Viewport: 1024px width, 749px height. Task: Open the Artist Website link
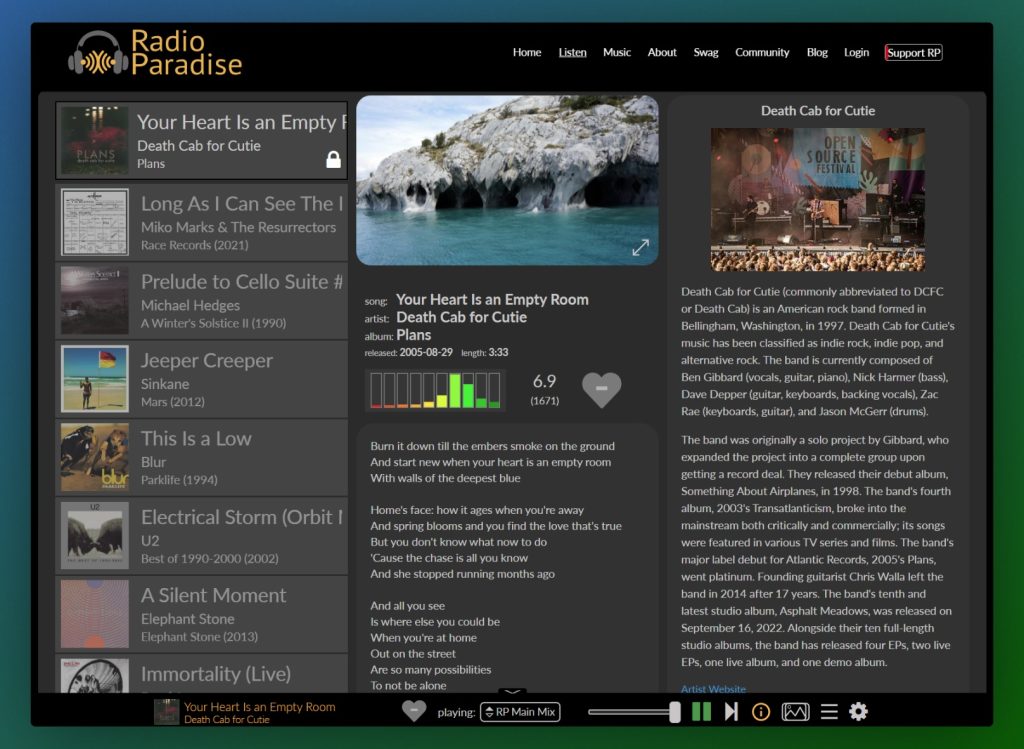click(x=713, y=689)
